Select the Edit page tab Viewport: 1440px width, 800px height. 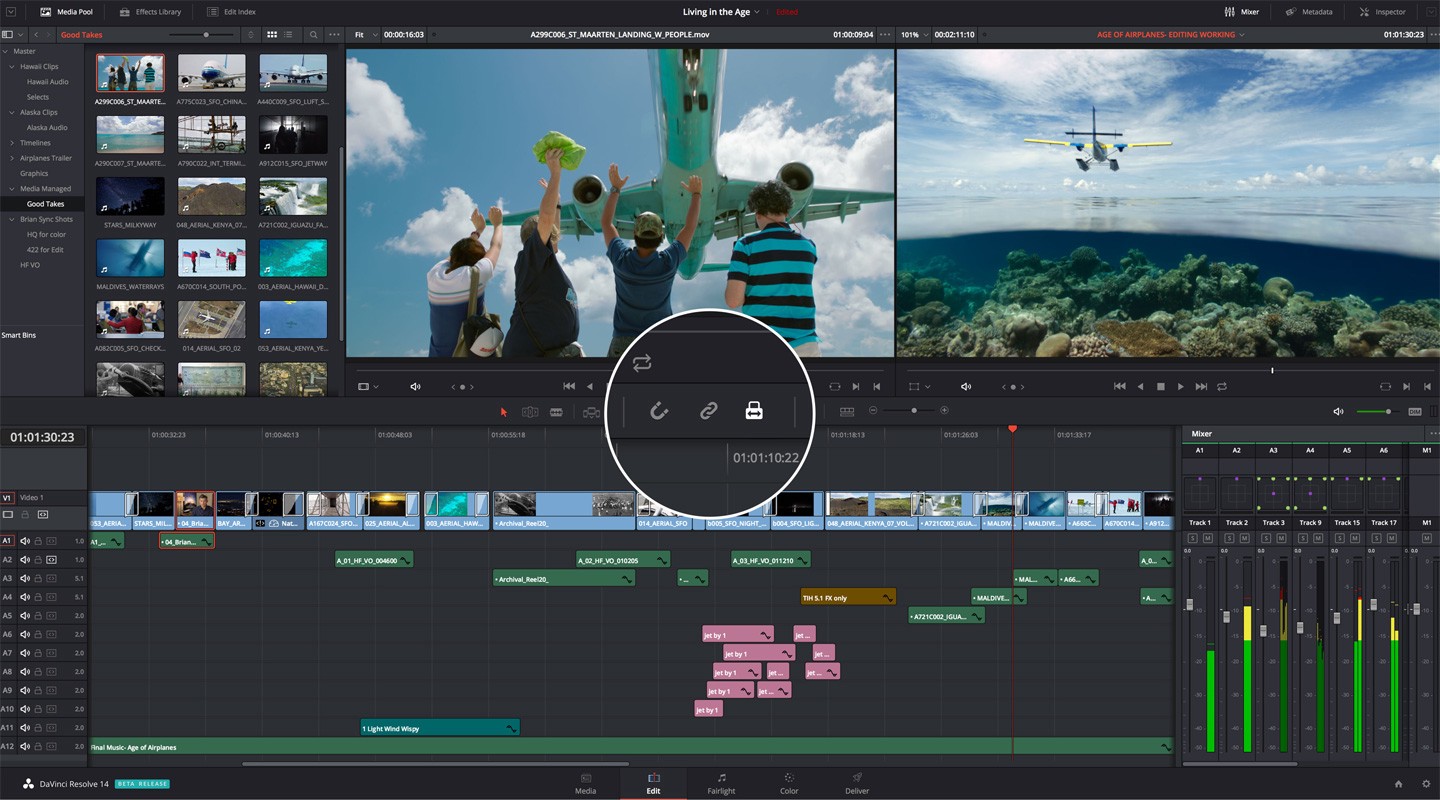coord(653,783)
